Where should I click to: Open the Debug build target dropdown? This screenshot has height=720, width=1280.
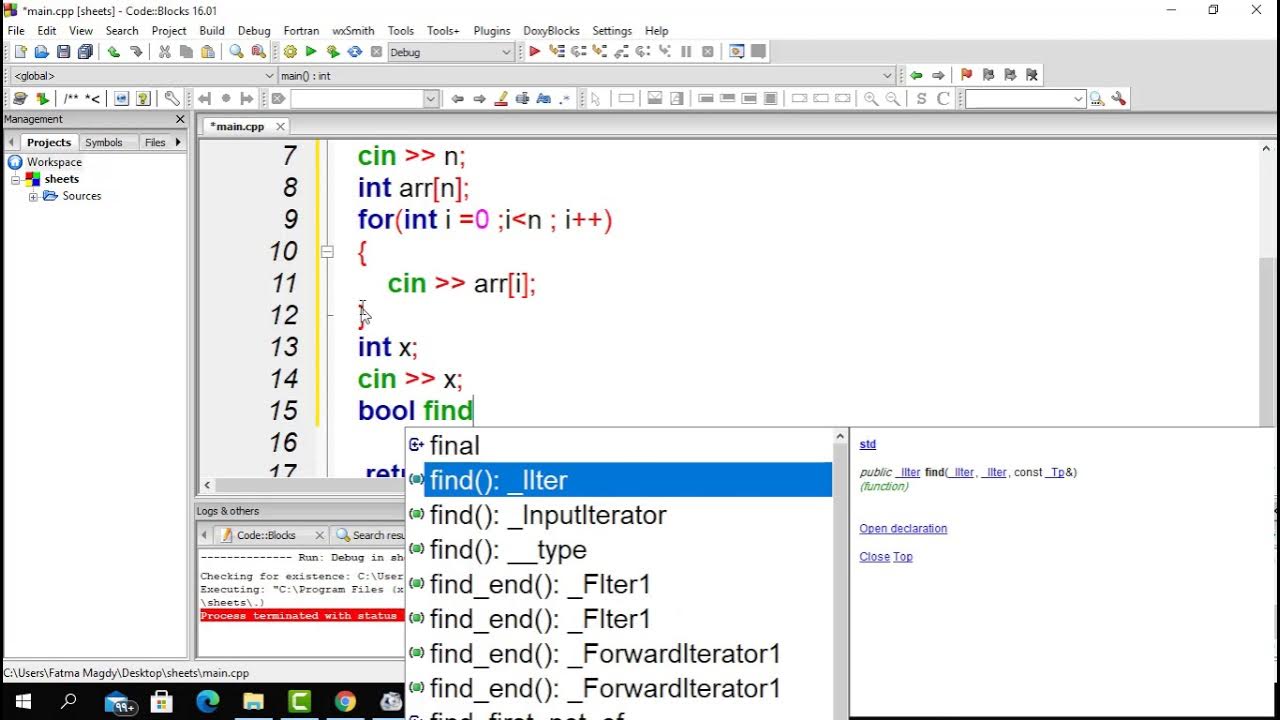[x=506, y=52]
